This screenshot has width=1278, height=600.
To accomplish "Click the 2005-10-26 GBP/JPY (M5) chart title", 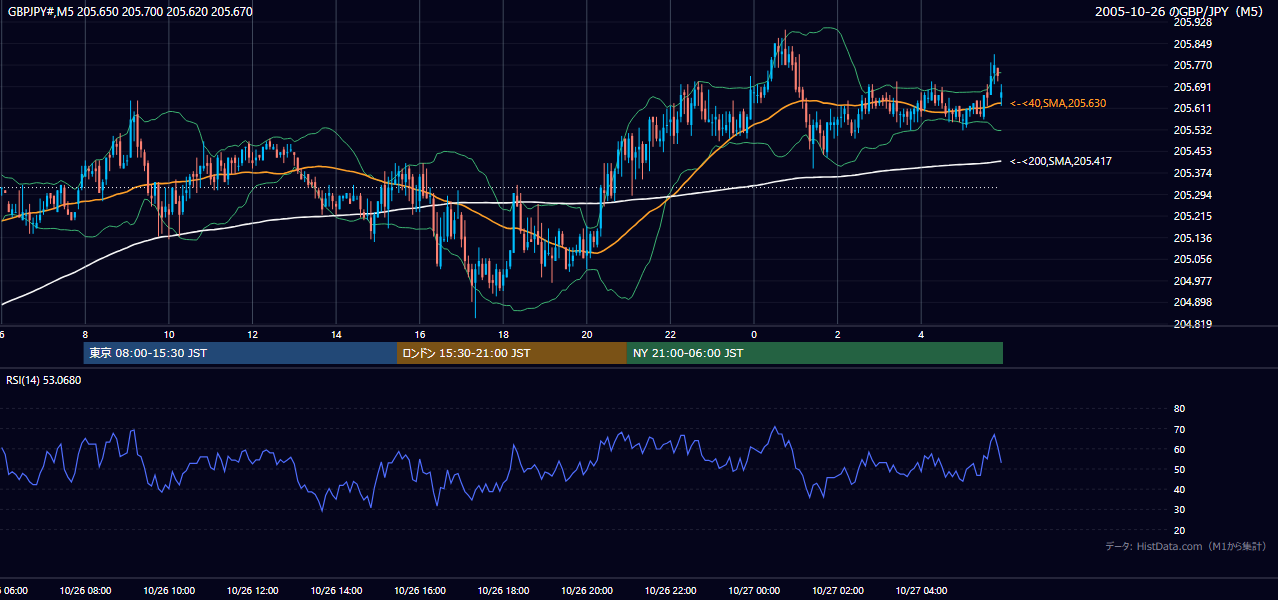I will [x=1180, y=11].
